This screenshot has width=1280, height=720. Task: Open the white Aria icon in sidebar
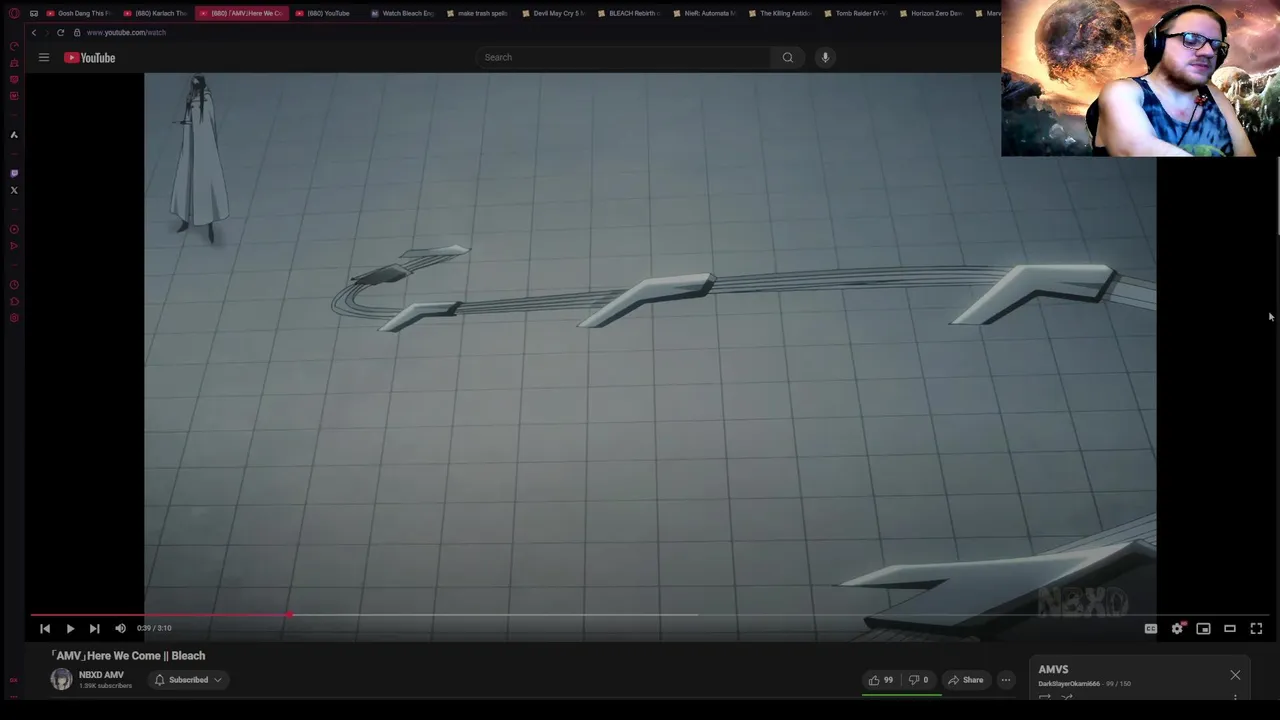click(x=14, y=135)
